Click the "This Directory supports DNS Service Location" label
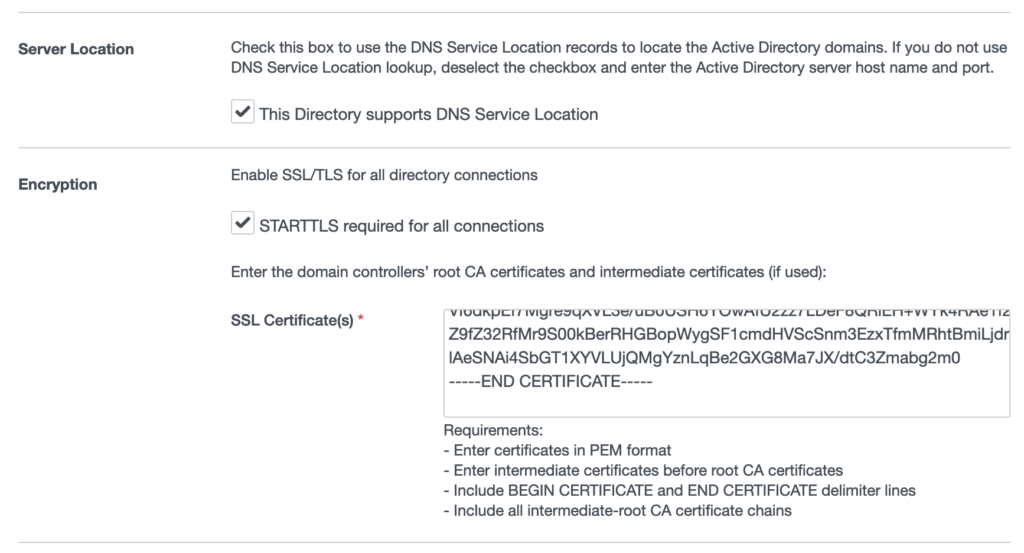The width and height of the screenshot is (1024, 553). click(428, 114)
